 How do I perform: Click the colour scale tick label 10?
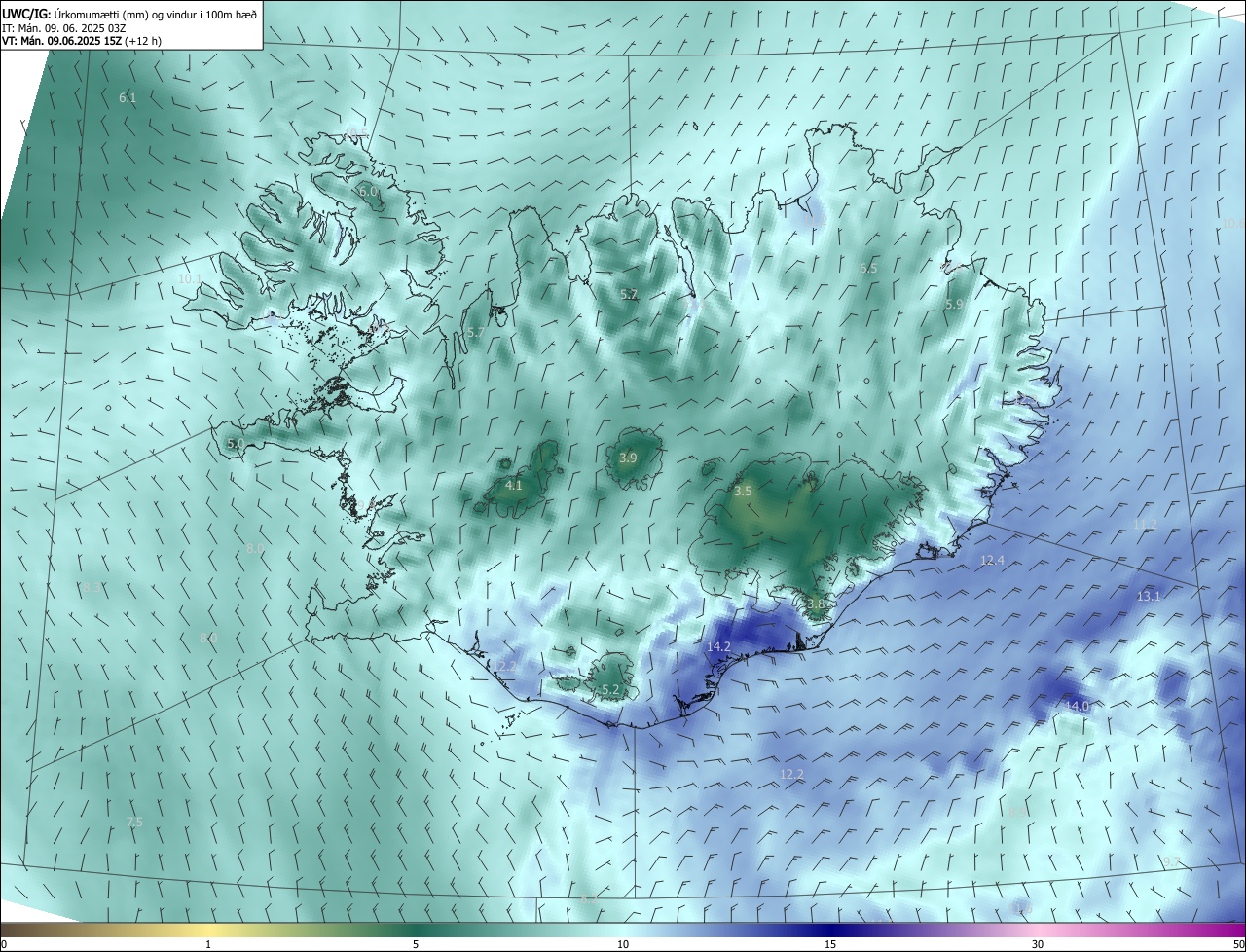coord(623,945)
